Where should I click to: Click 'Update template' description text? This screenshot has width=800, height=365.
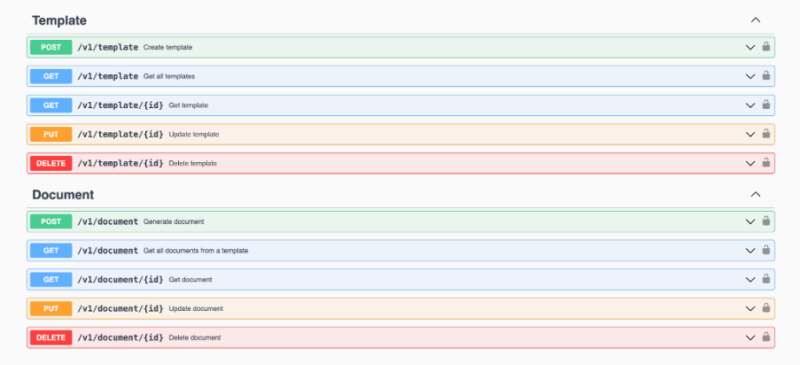point(194,135)
